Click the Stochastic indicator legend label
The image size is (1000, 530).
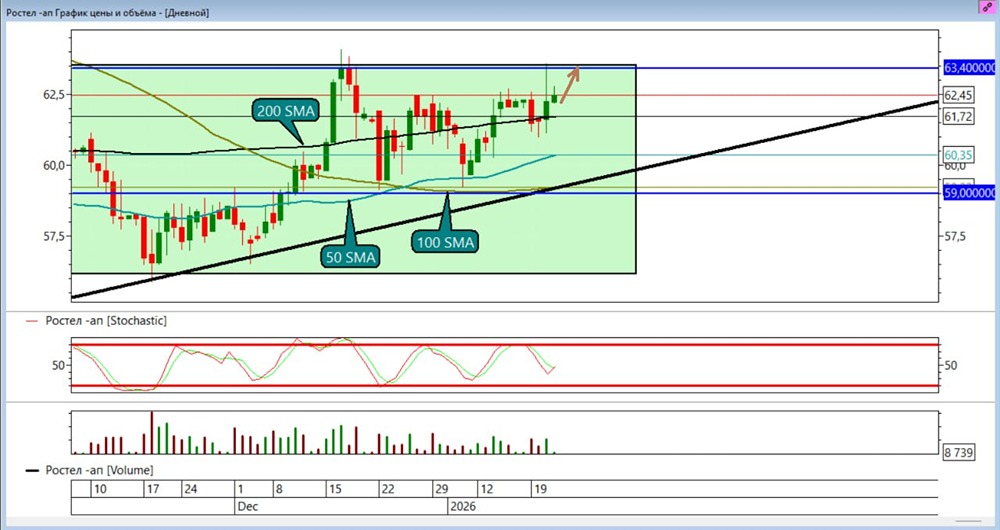pos(106,321)
